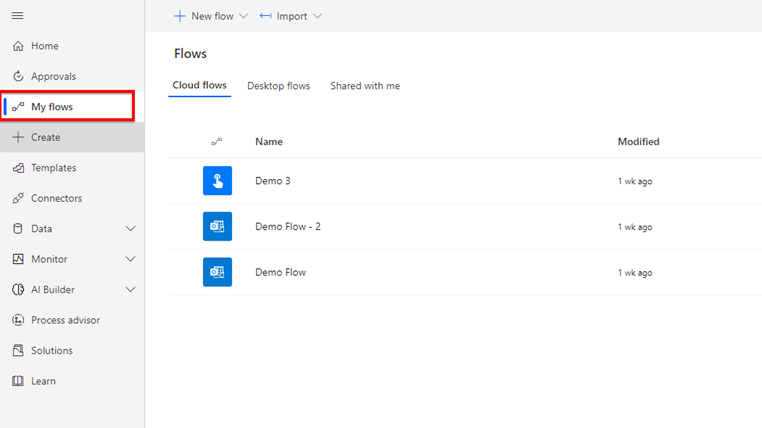Click the plus icon beside New flow

(180, 16)
